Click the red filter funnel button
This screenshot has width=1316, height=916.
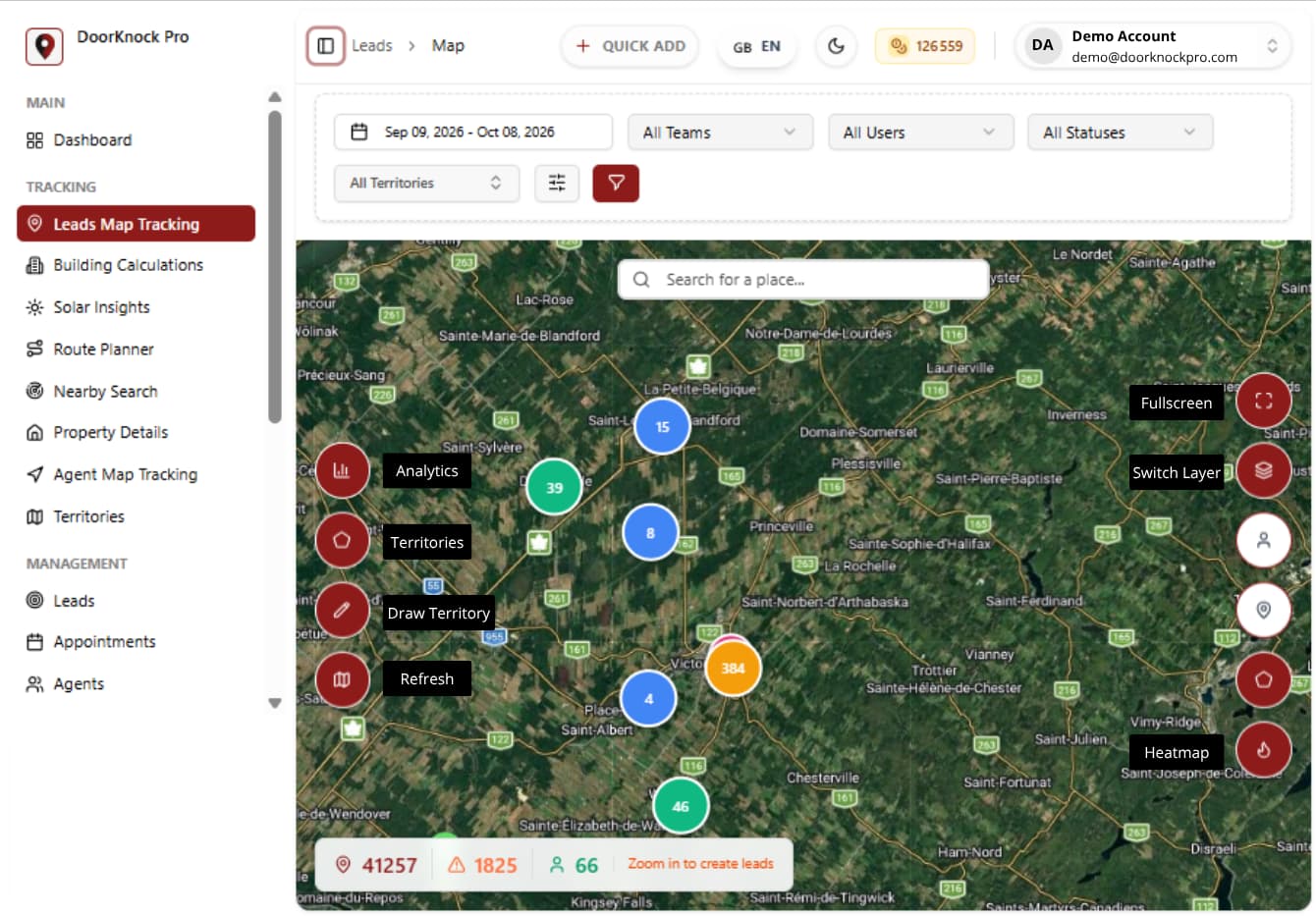[x=616, y=183]
